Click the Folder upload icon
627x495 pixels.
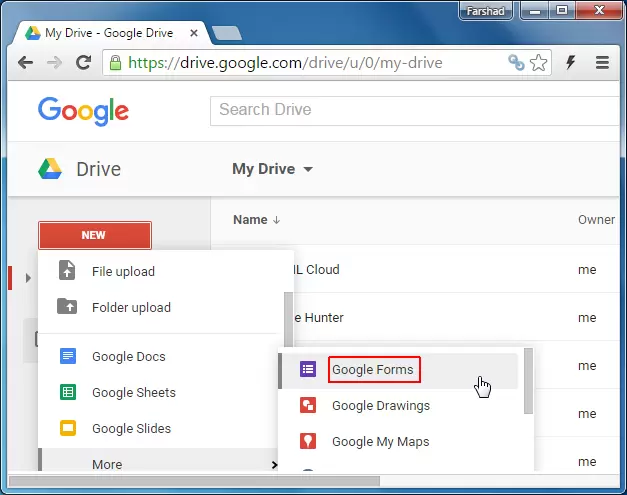tap(68, 307)
